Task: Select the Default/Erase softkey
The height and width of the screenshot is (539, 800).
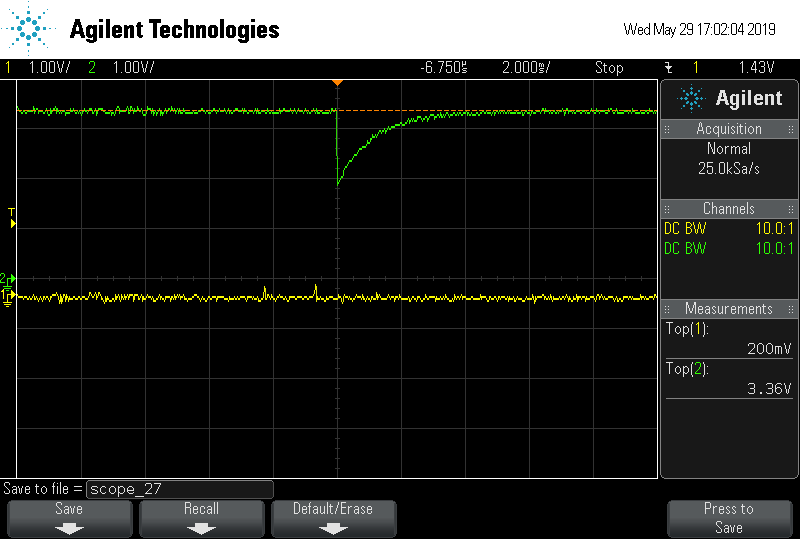Action: tap(333, 519)
